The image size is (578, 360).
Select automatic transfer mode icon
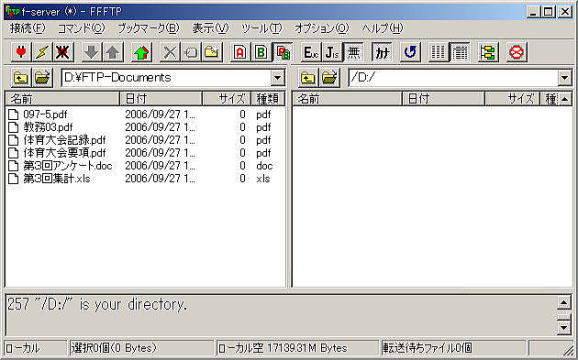[282, 52]
